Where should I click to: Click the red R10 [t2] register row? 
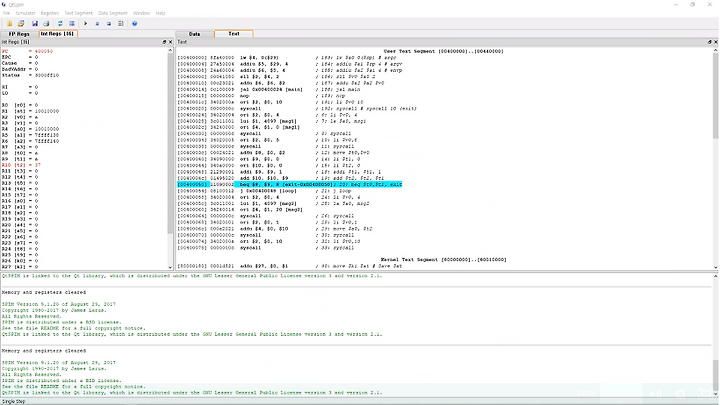tap(21, 165)
